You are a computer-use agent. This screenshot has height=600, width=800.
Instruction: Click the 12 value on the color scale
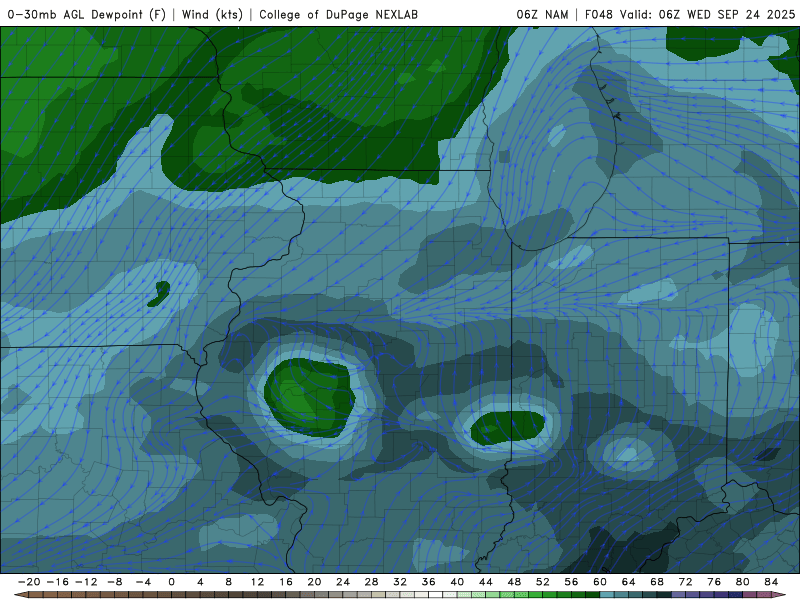pos(257,582)
